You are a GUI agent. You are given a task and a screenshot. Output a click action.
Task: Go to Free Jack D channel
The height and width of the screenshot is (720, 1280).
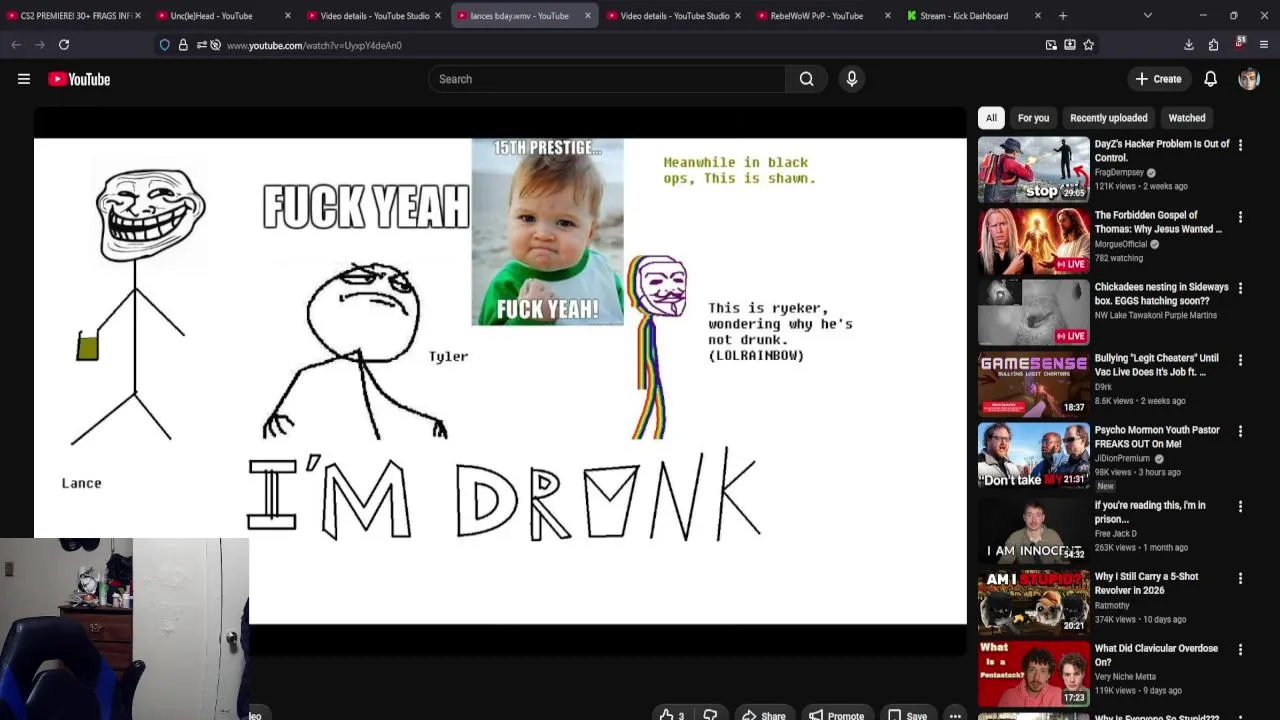click(x=1115, y=533)
